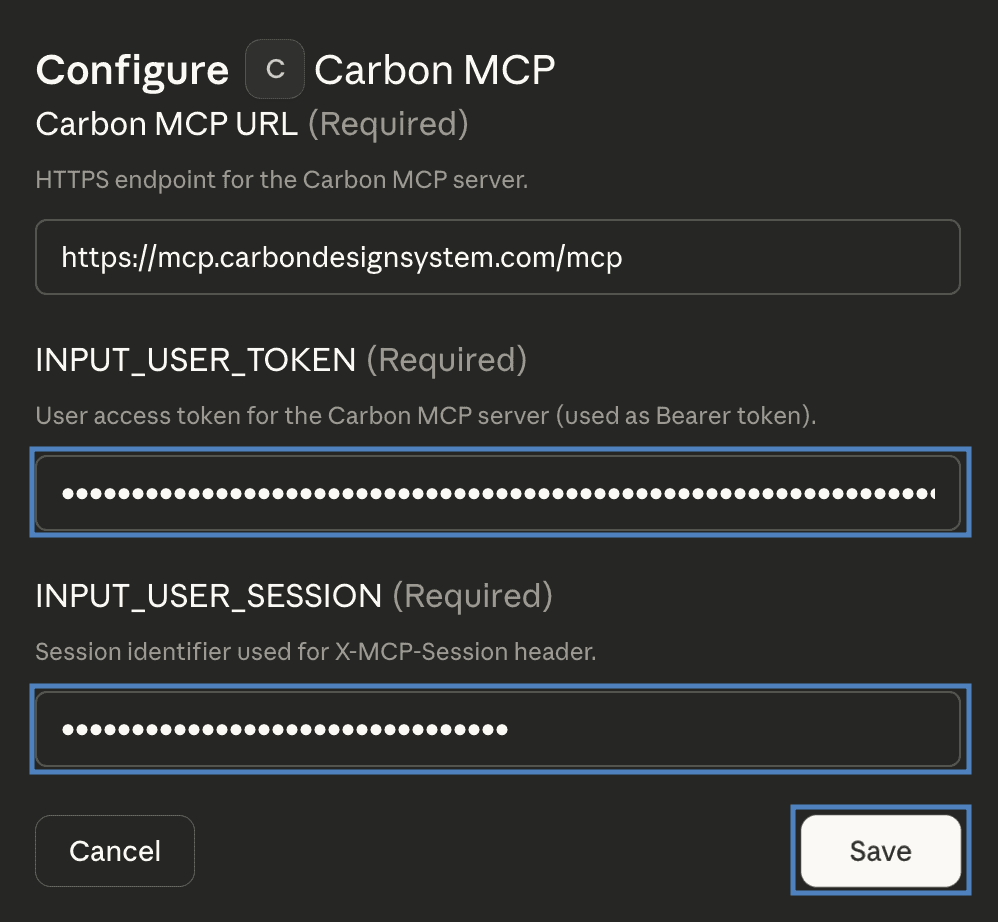Click the INPUT_USER_TOKEN label text
Image resolution: width=998 pixels, height=922 pixels.
(x=195, y=360)
